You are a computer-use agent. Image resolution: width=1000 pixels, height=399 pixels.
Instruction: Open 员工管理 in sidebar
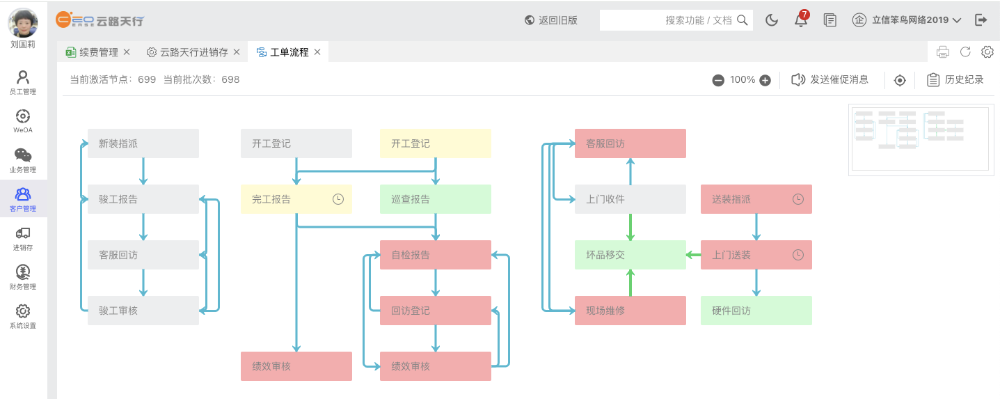[x=23, y=83]
